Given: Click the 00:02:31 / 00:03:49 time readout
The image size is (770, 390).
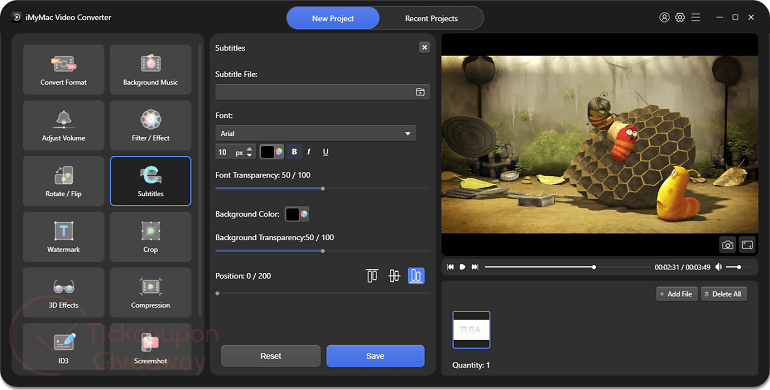Looking at the screenshot, I should [x=682, y=267].
